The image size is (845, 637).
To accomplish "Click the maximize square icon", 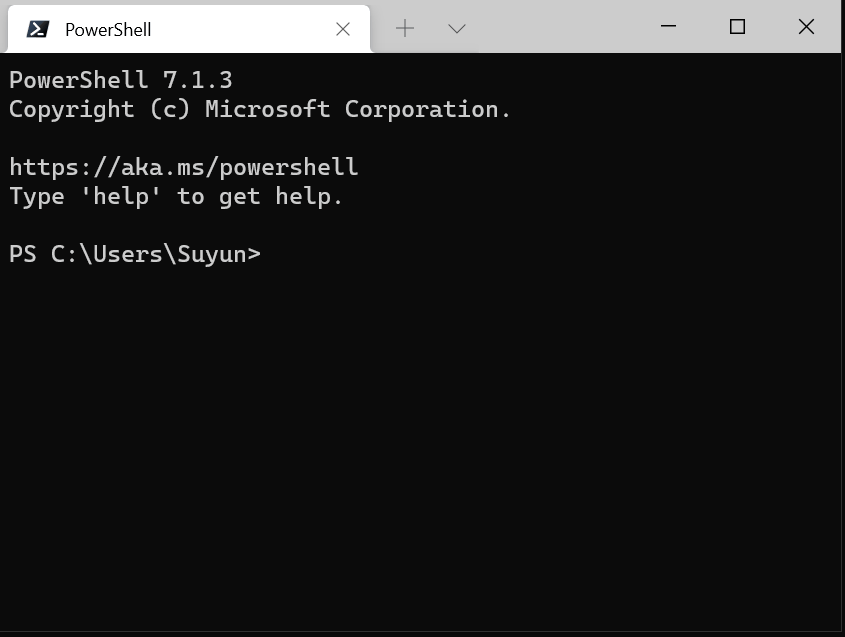I will tap(736, 27).
